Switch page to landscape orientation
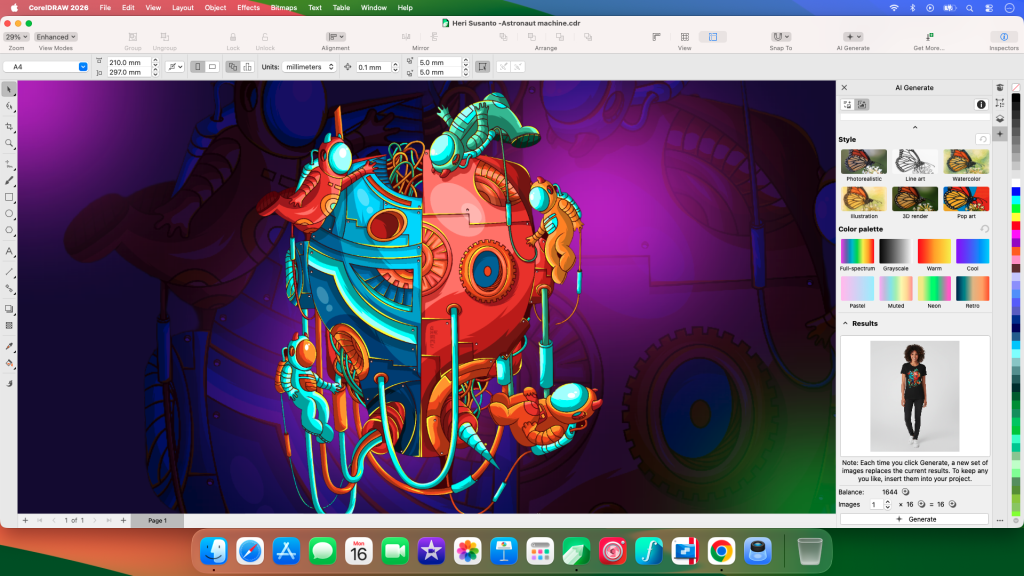 tap(213, 67)
